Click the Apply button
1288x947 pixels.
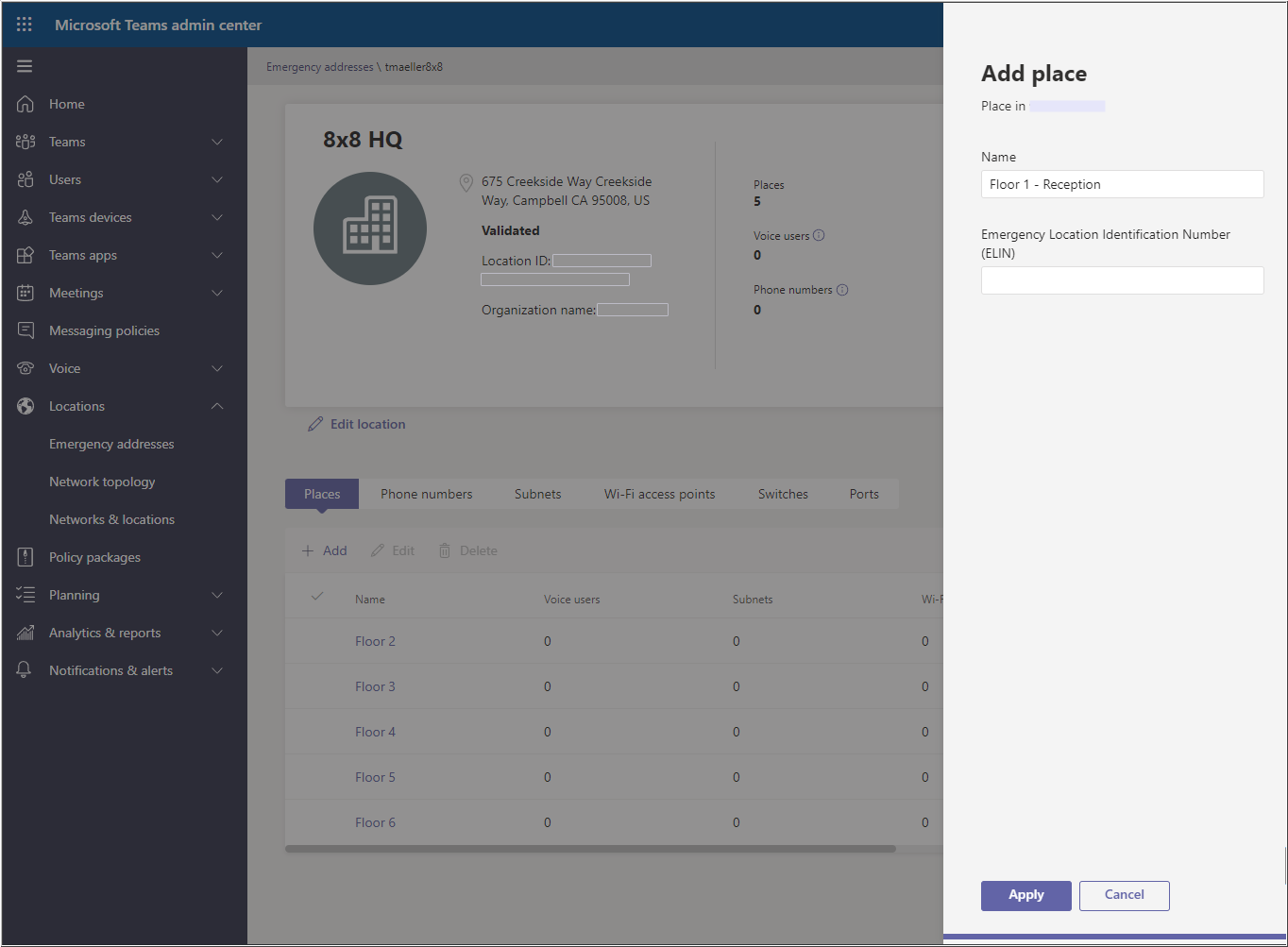tap(1026, 895)
